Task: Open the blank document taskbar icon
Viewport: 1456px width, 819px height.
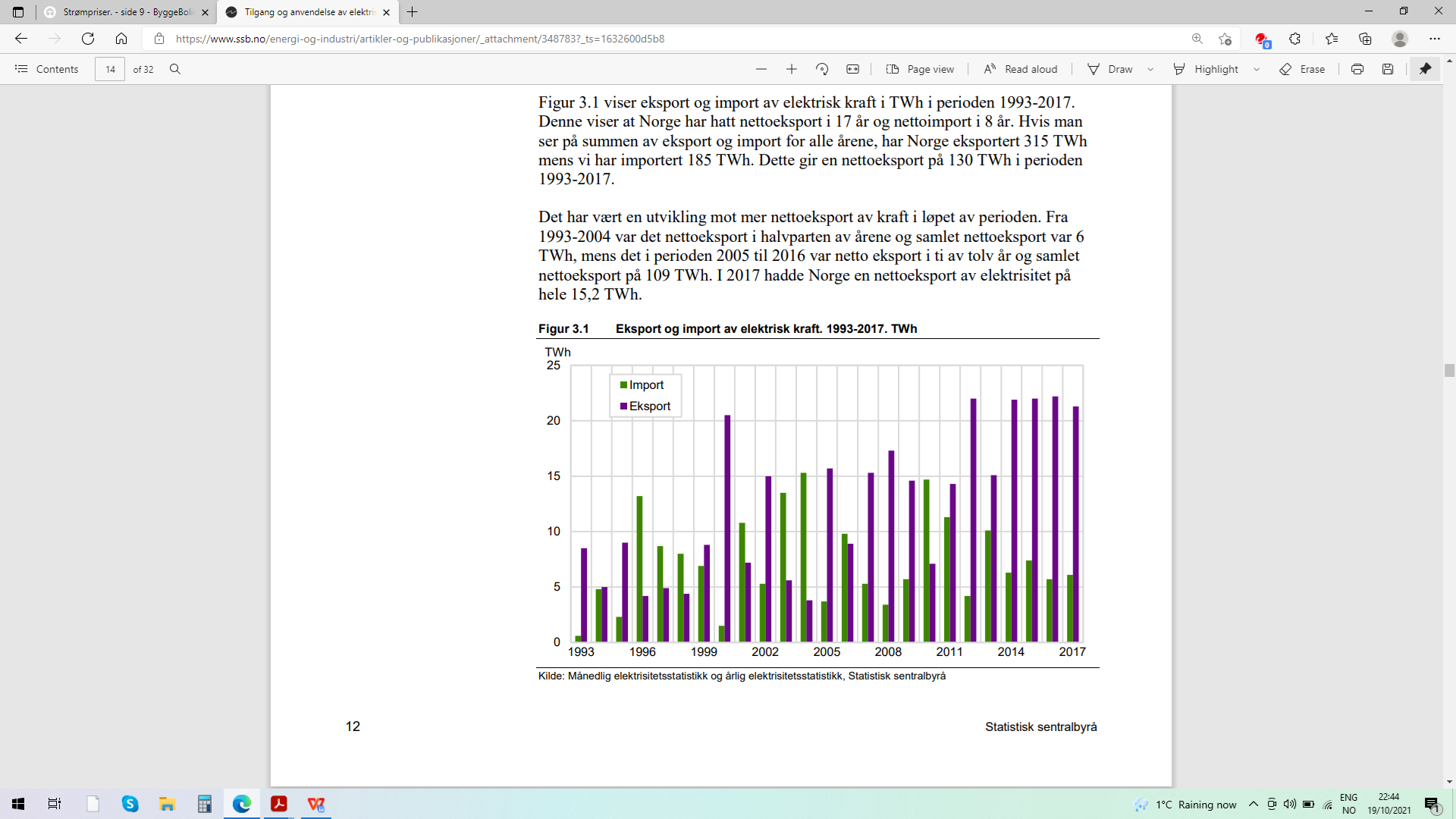Action: 93,804
